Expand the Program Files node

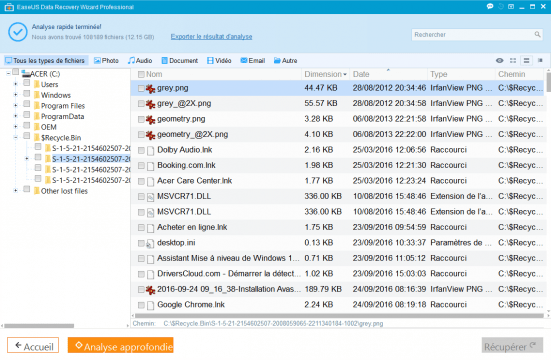coord(15,105)
